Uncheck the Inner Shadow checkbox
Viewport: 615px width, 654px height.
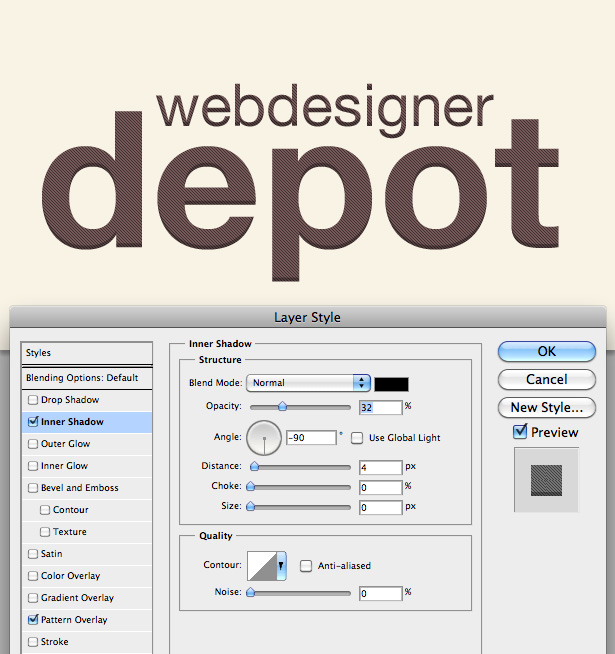click(x=33, y=422)
